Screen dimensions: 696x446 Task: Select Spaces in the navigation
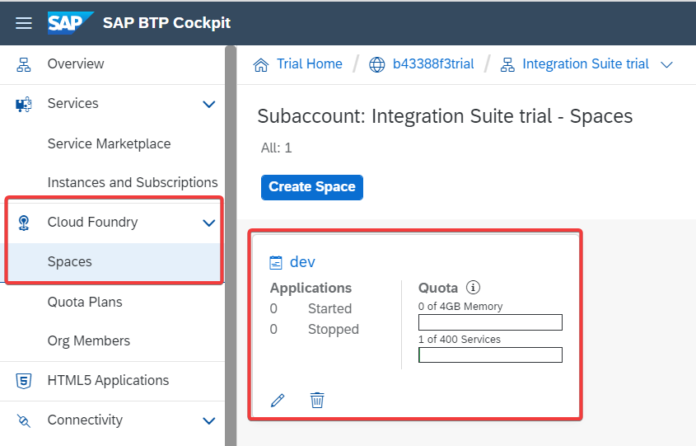pos(70,262)
